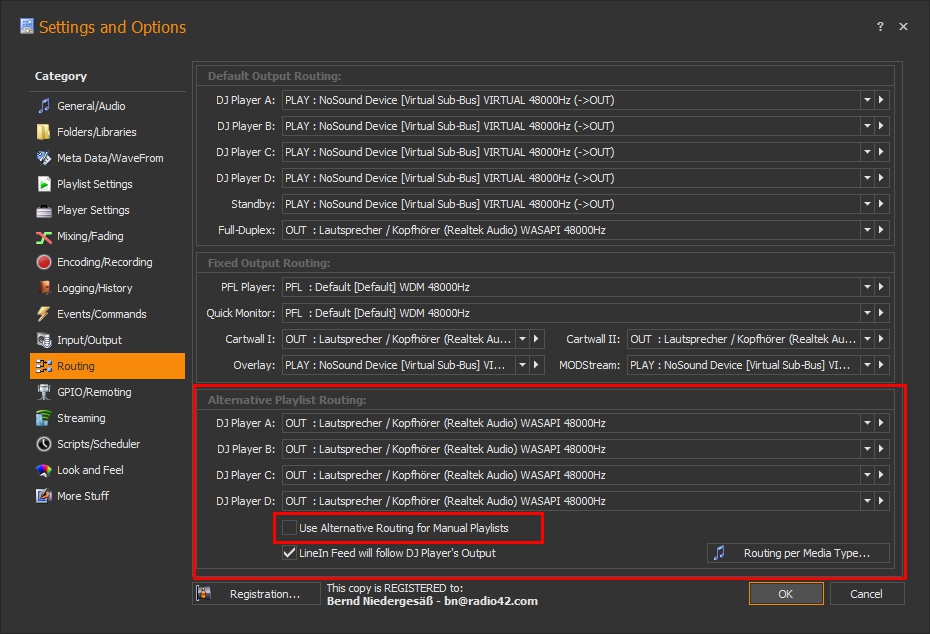Open alternative DJ Player A routing dropdown
The image size is (930, 634).
867,423
